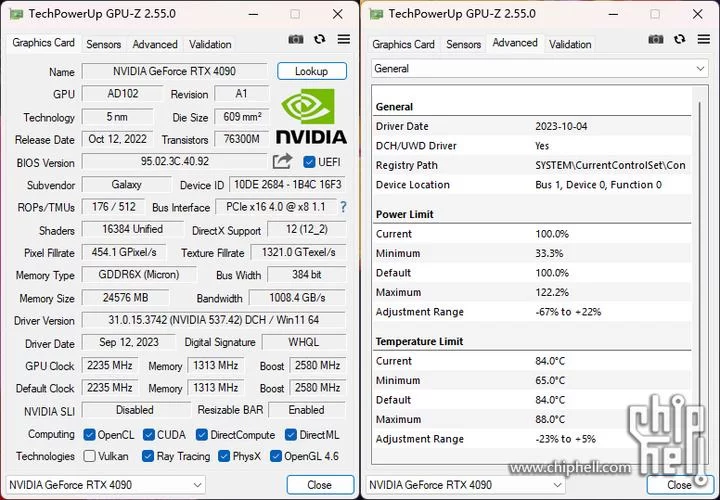Open the Validation tab in right window
The width and height of the screenshot is (720, 500).
pyautogui.click(x=570, y=45)
